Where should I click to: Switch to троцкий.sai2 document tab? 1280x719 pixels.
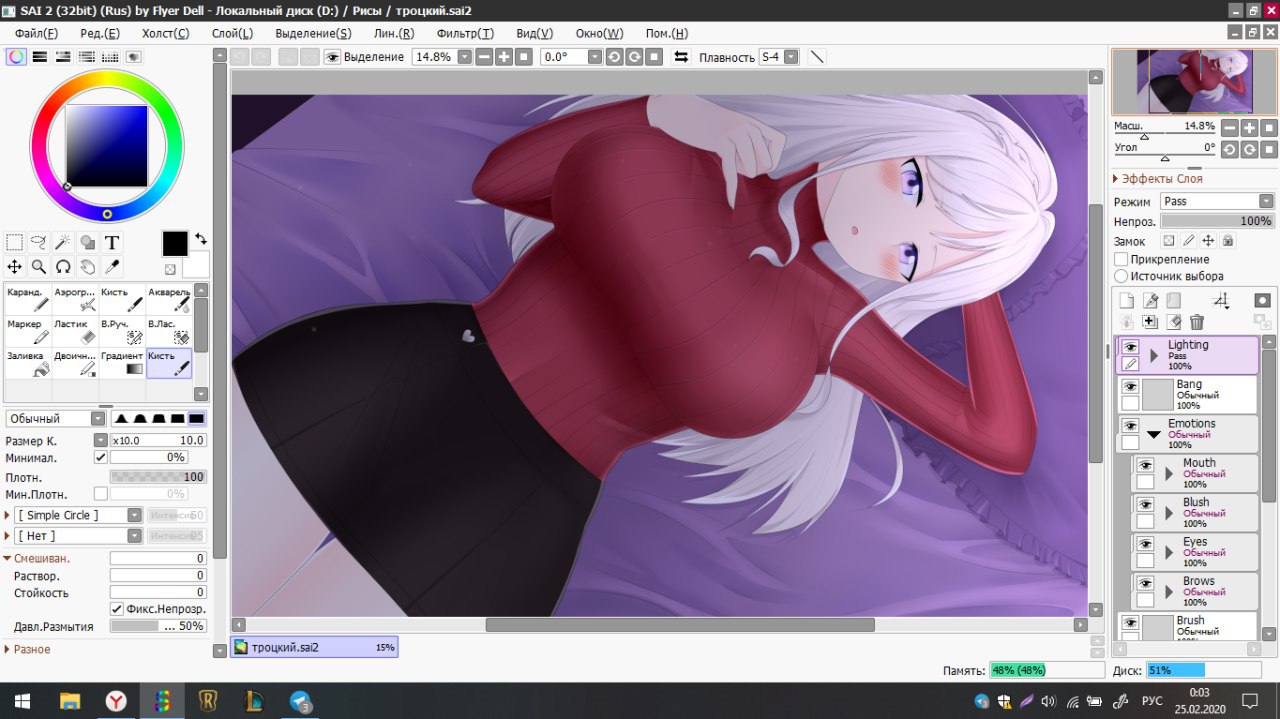[x=314, y=647]
